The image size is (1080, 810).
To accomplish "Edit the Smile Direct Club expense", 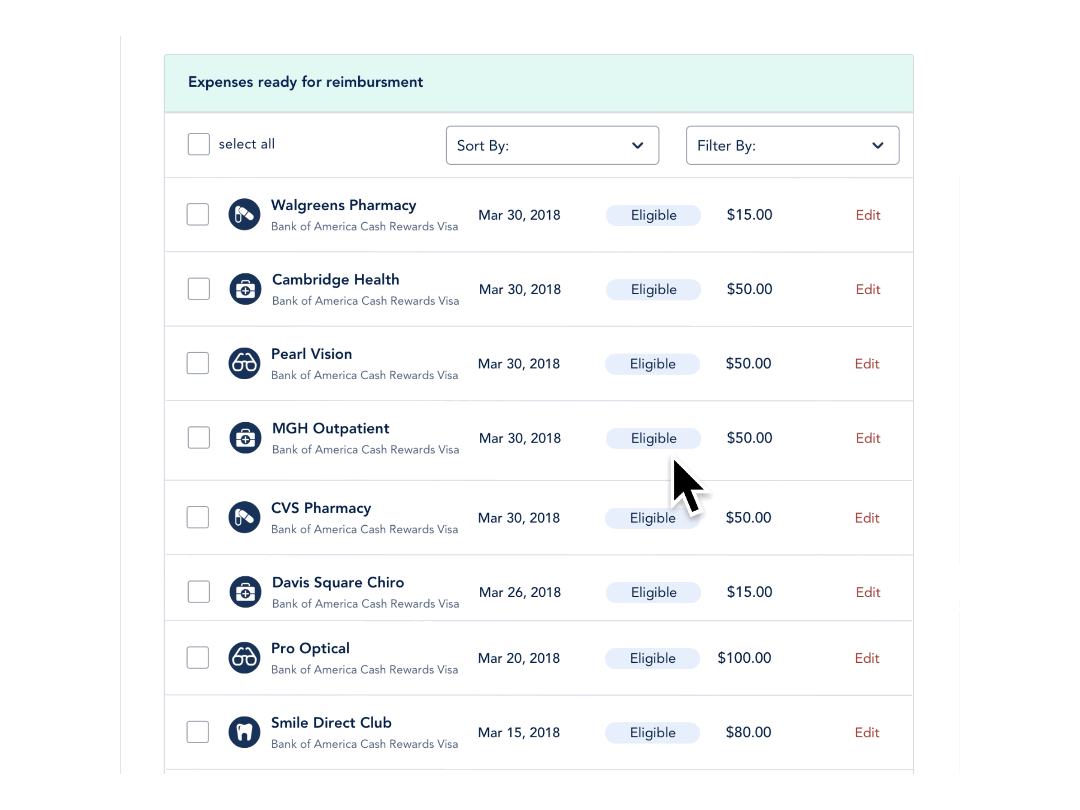I will 867,733.
